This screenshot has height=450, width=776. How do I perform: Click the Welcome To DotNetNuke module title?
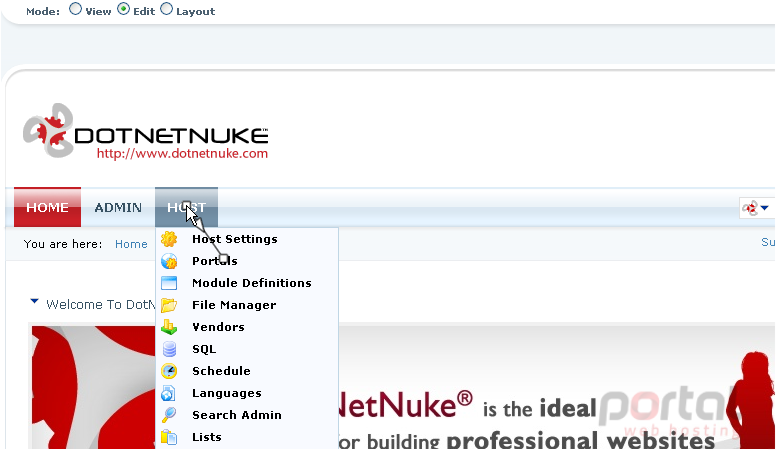100,304
